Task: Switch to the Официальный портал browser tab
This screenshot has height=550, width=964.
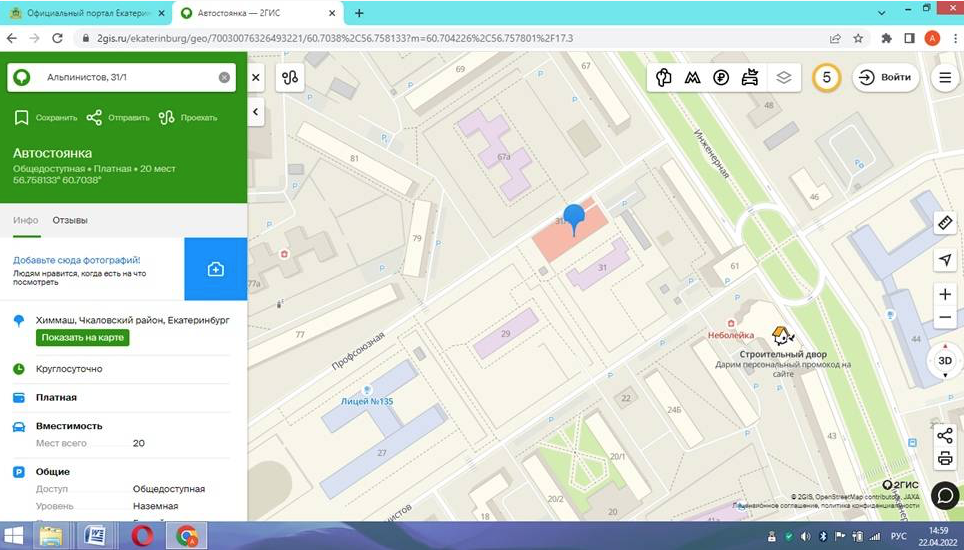Action: coord(88,13)
